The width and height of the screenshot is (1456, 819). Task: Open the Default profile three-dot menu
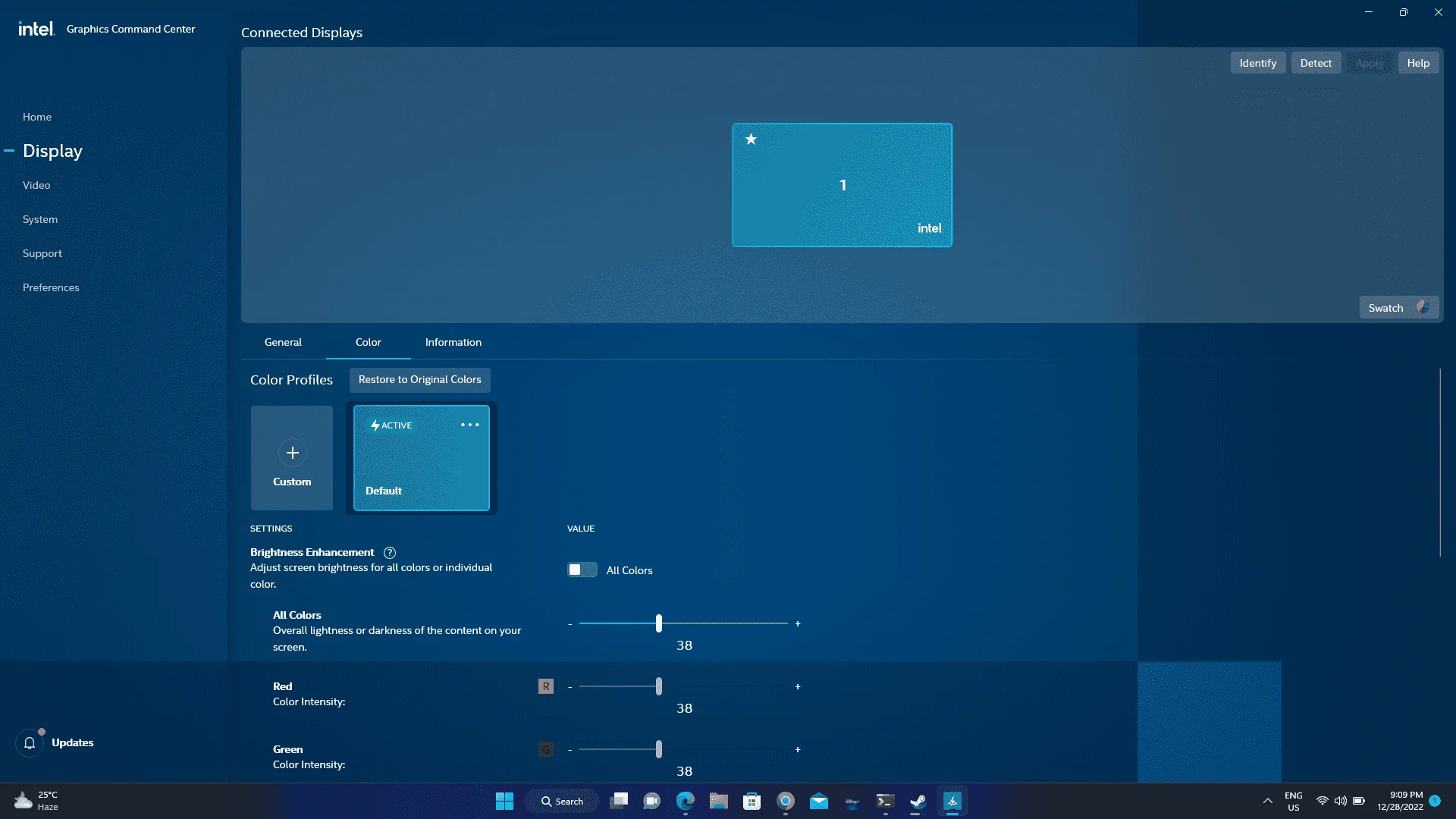click(470, 425)
